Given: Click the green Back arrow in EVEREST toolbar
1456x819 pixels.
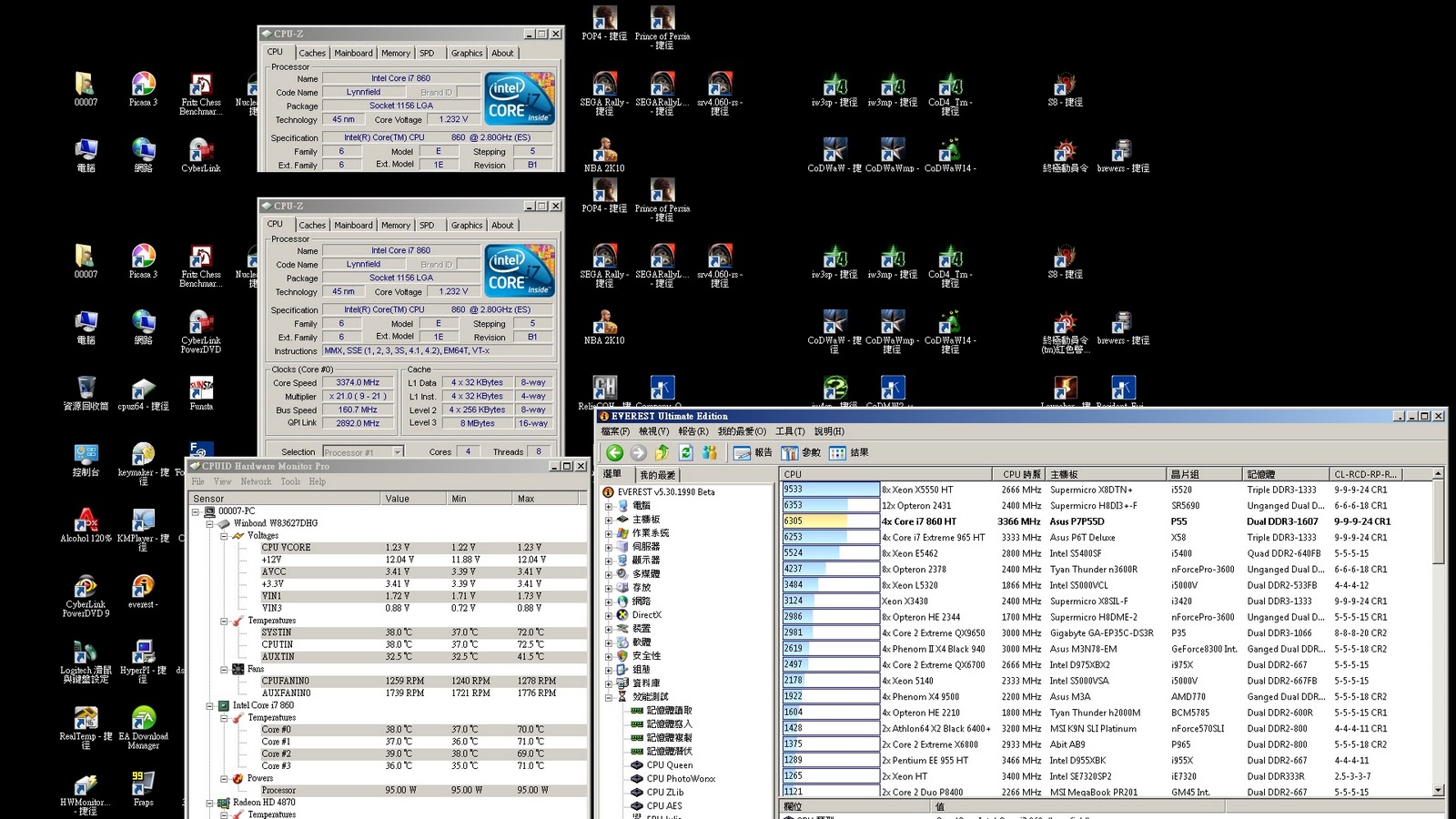Looking at the screenshot, I should [x=615, y=452].
